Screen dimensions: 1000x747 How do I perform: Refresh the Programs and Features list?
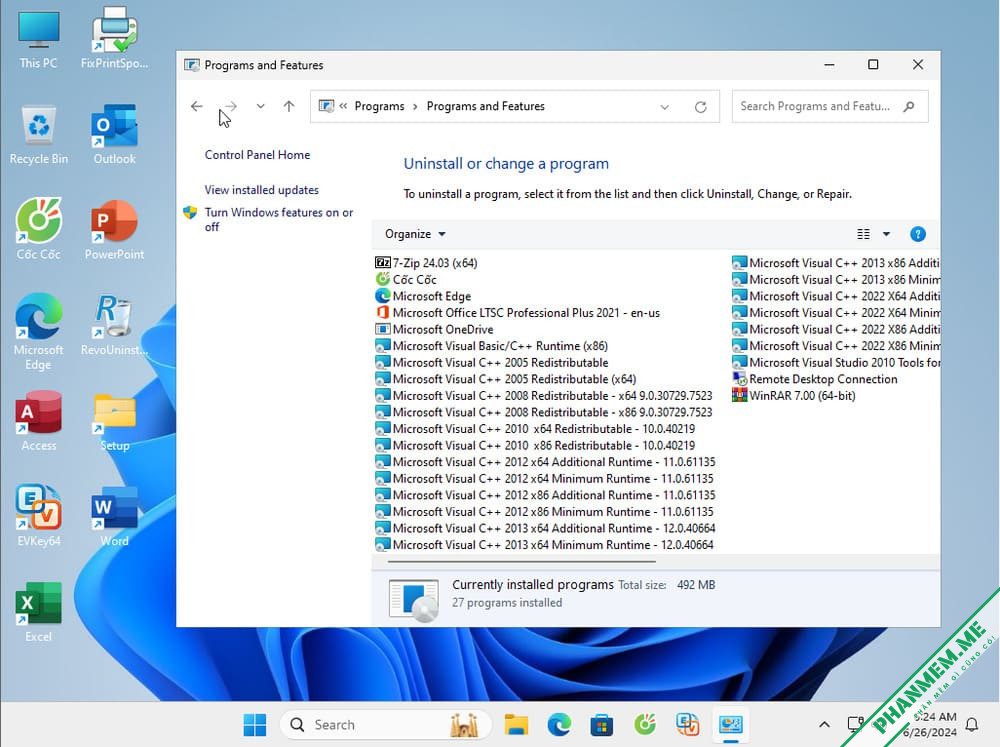[x=700, y=107]
